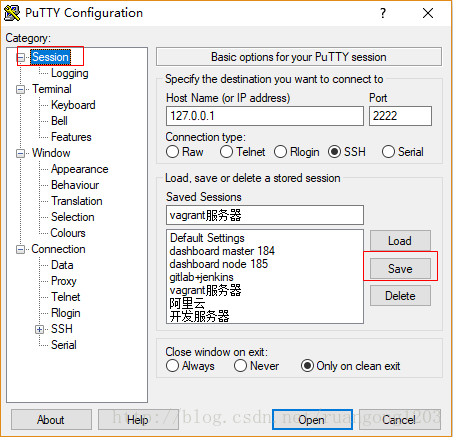Open the Features settings category
The height and width of the screenshot is (437, 453).
pos(71,137)
